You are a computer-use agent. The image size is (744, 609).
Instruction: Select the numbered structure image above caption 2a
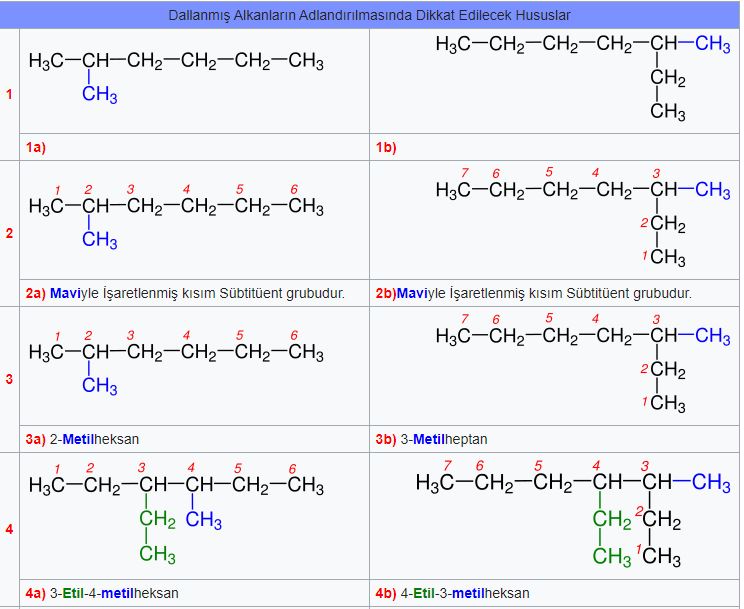click(x=176, y=214)
